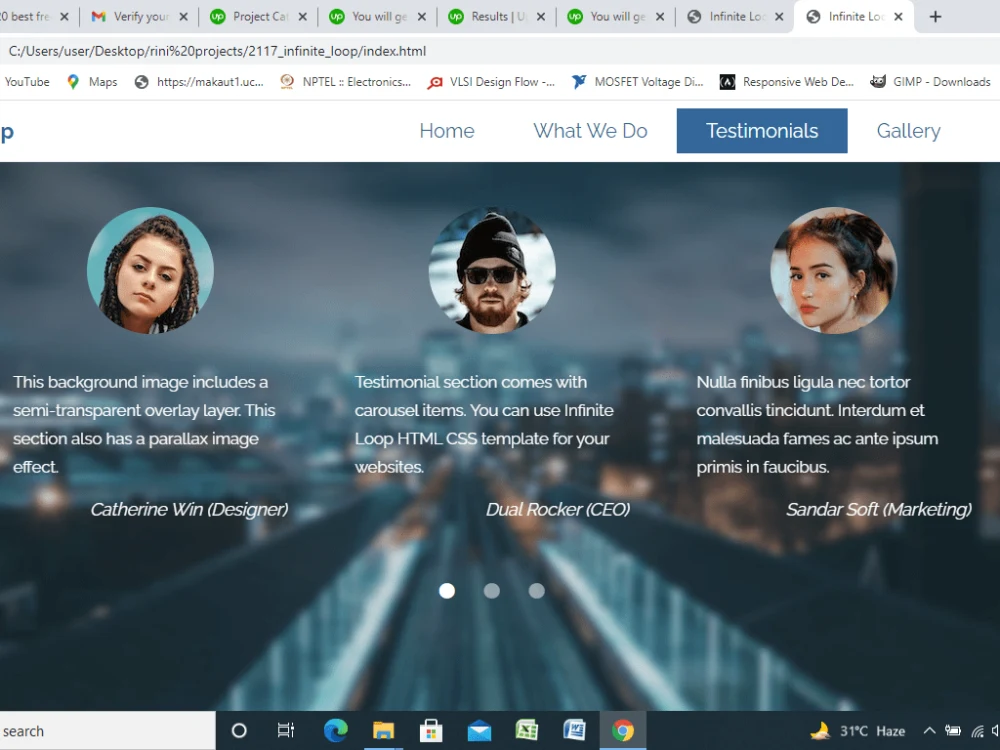The width and height of the screenshot is (1000, 750).
Task: Open a new browser tab
Action: (935, 17)
